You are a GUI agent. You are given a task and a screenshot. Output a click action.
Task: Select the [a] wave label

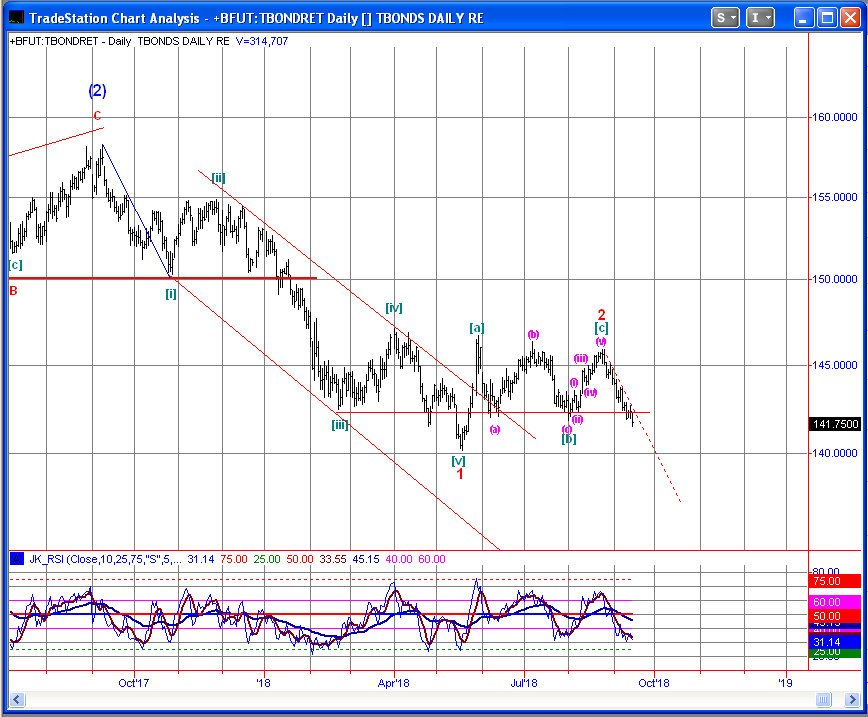tap(477, 328)
